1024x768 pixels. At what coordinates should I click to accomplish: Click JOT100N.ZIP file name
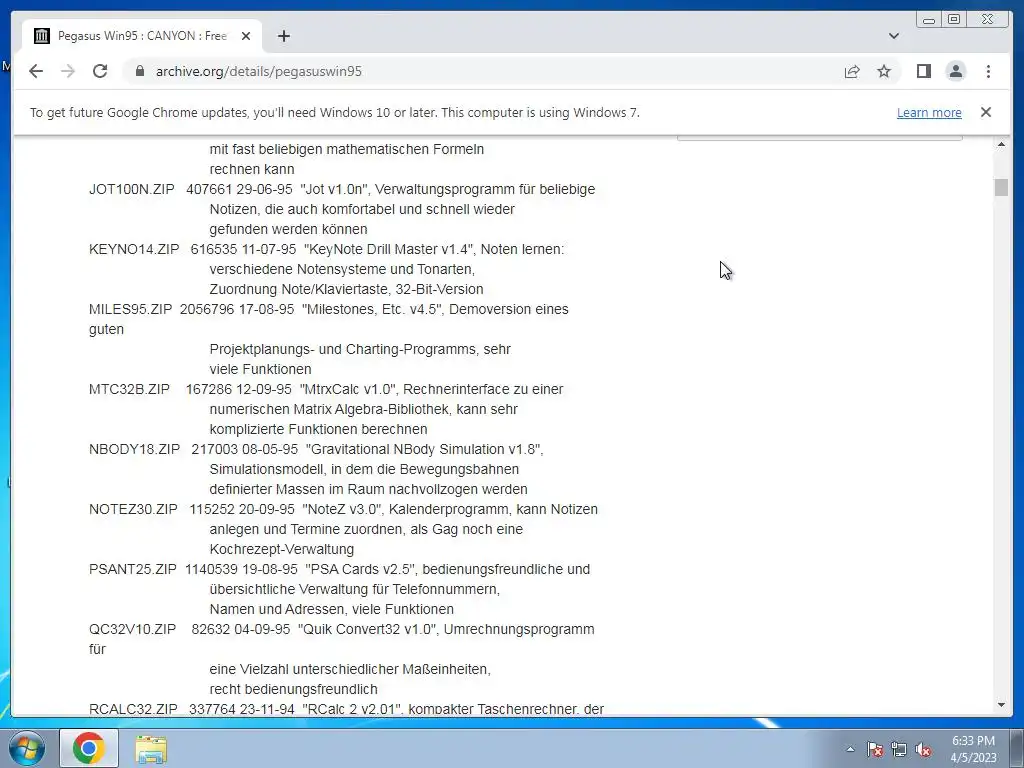132,189
